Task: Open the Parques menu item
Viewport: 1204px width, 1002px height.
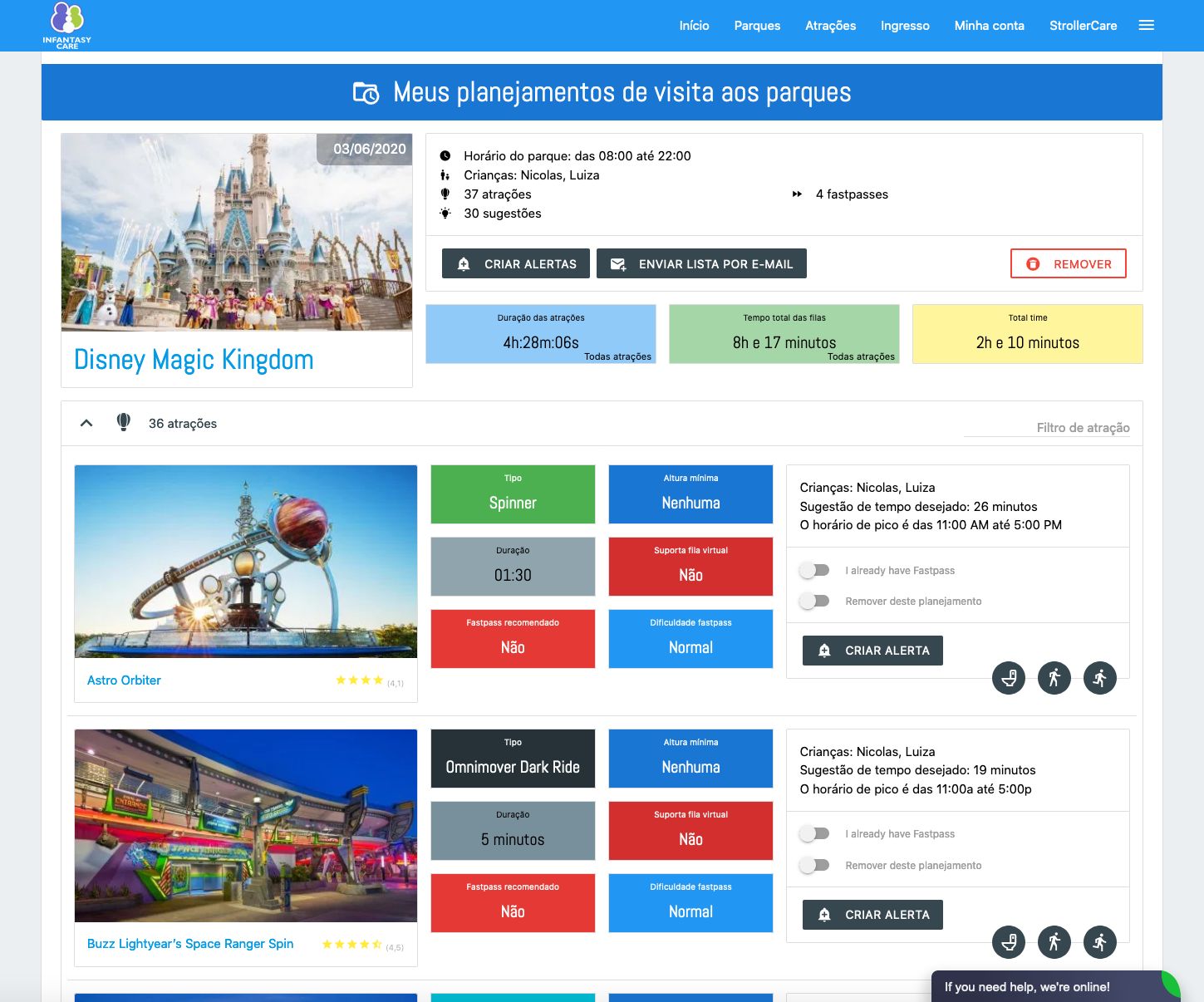Action: point(757,26)
